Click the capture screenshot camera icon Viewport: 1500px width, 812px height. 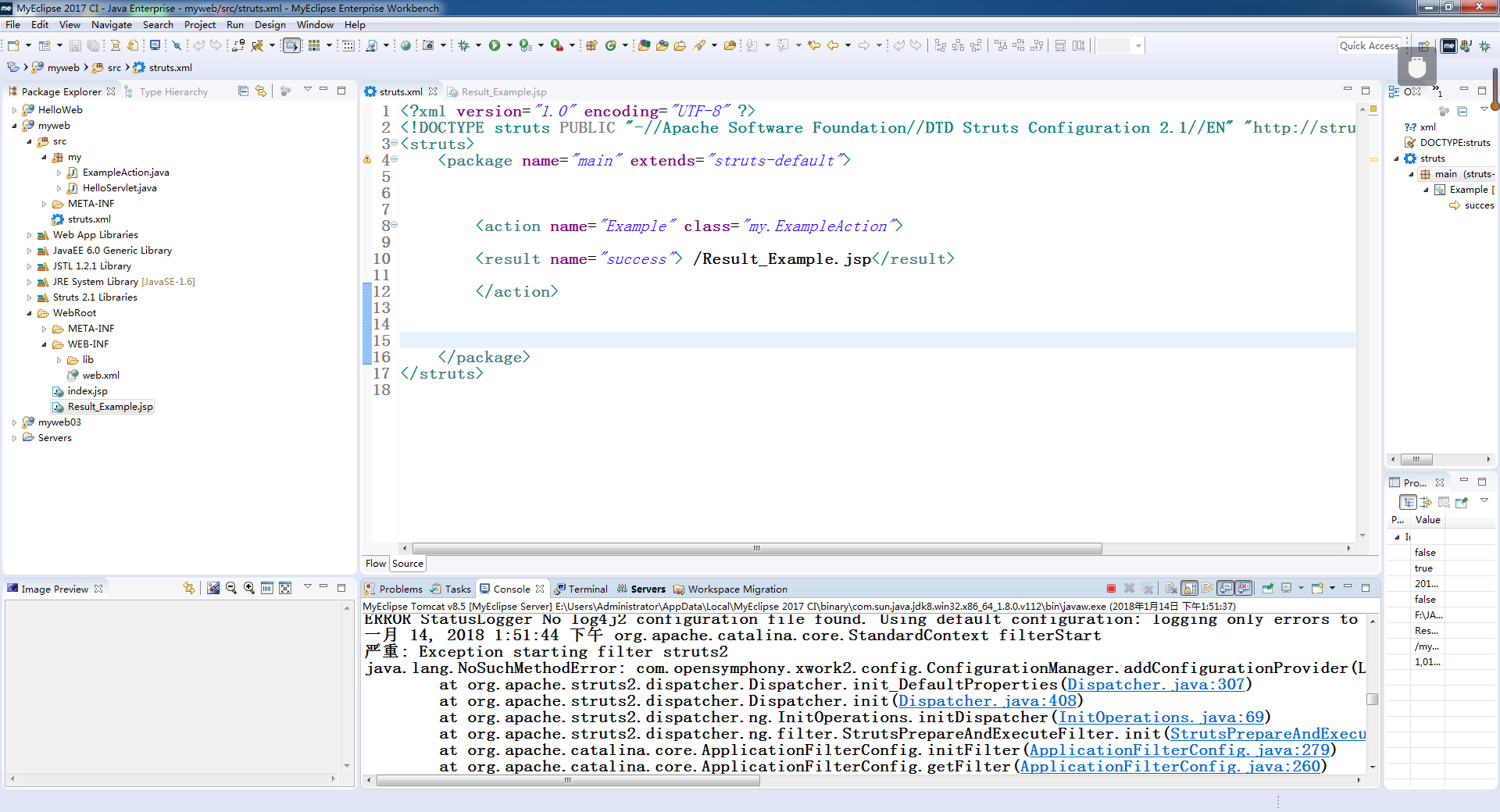point(428,46)
